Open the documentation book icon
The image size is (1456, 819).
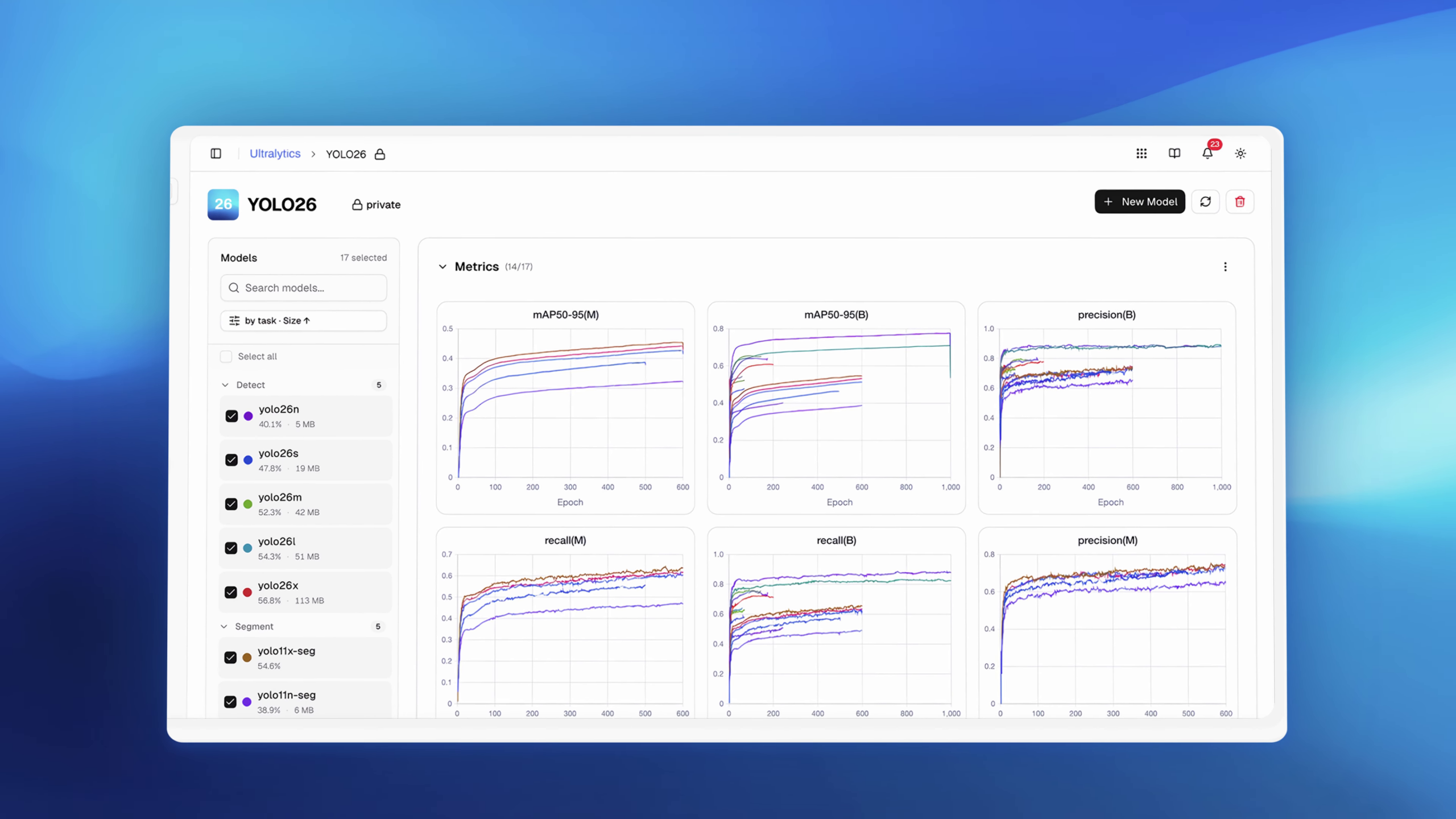1174,154
